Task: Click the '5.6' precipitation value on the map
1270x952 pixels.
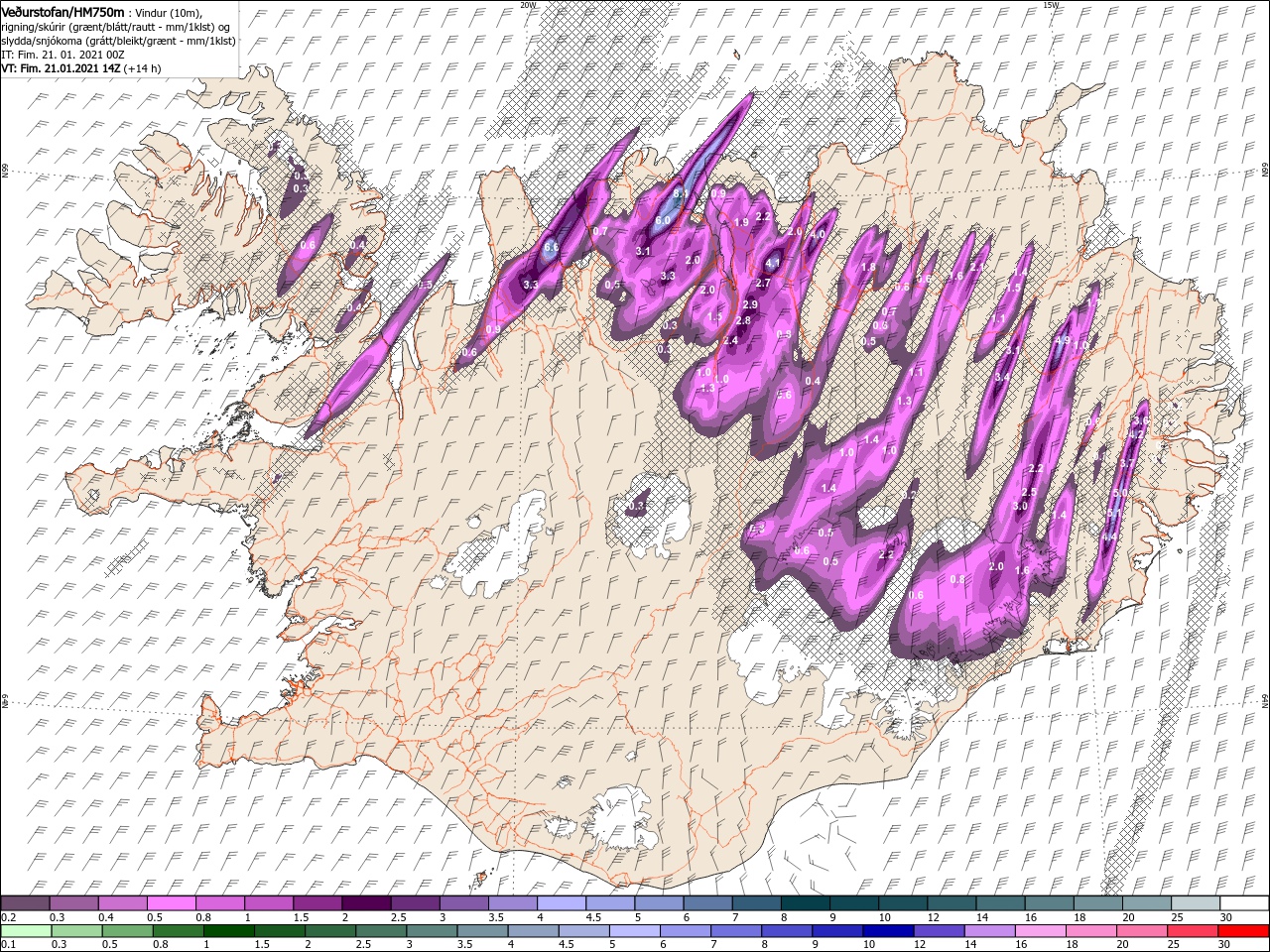Action: 784,394
